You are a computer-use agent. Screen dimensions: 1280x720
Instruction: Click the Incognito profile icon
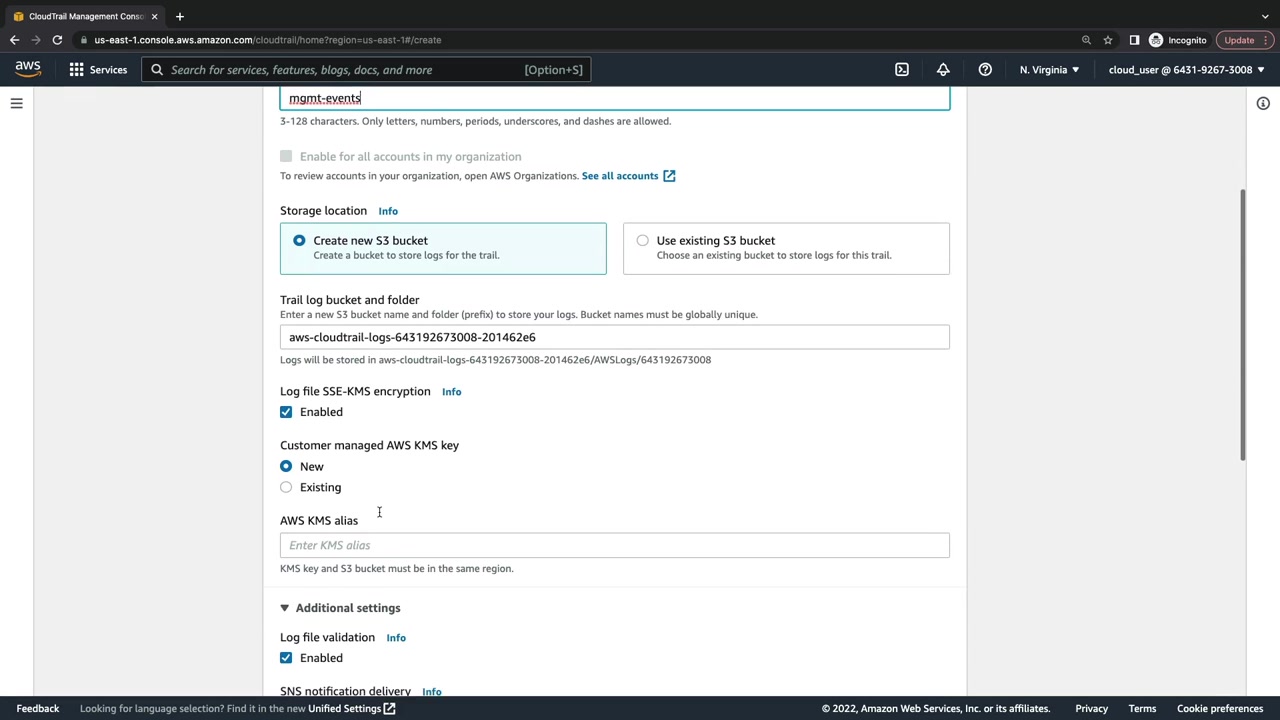click(x=1156, y=40)
